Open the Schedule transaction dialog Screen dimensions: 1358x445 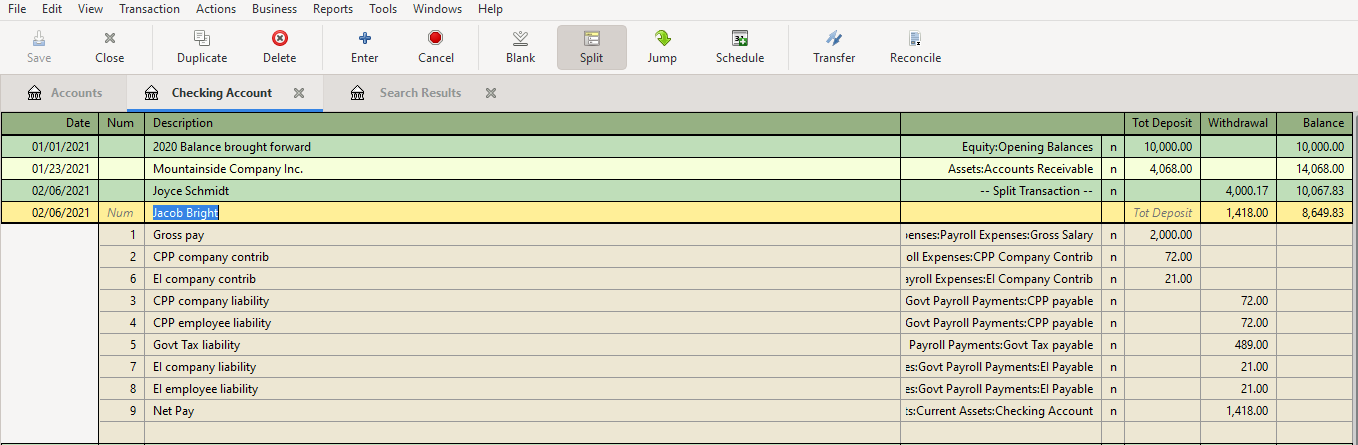point(739,47)
